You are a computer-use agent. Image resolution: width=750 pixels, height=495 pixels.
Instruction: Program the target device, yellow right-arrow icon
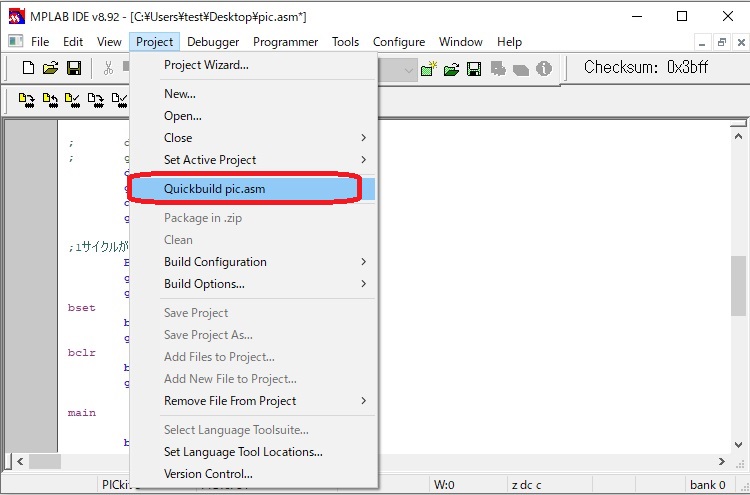27,100
